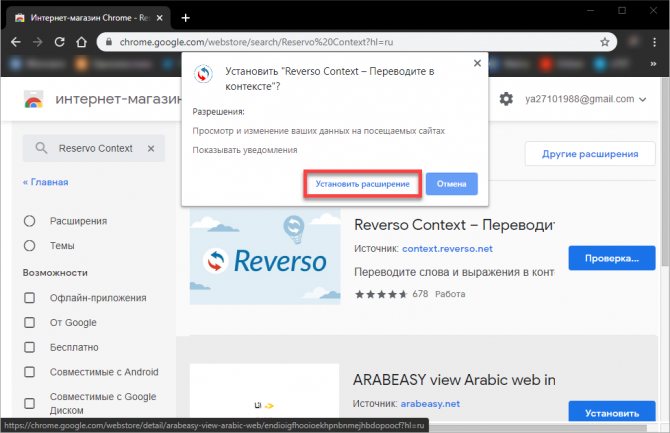Open the home page via house icon
Screen dimensions: 670x433
(x=81, y=42)
